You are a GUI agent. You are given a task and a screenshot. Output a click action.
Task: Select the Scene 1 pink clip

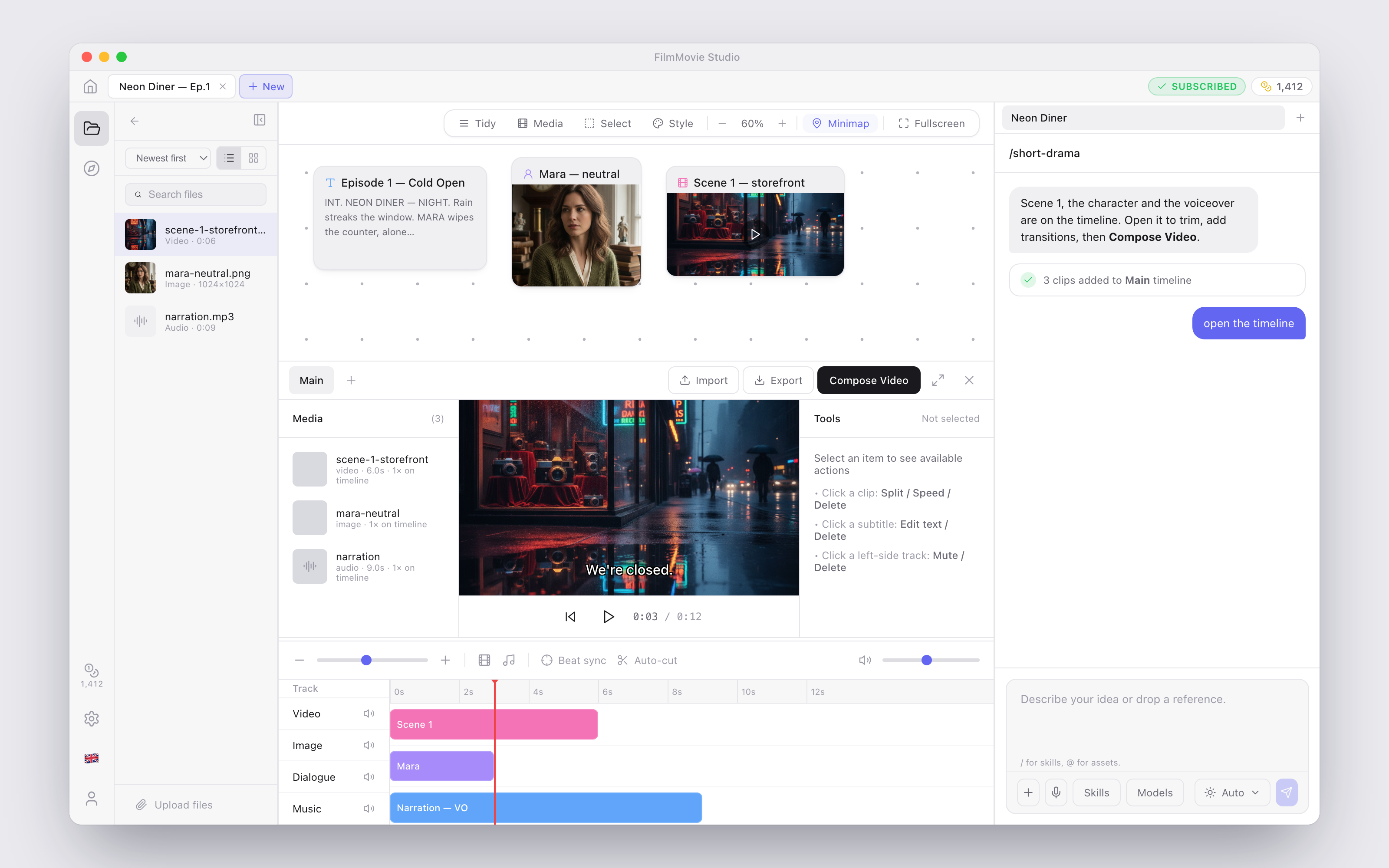point(494,724)
